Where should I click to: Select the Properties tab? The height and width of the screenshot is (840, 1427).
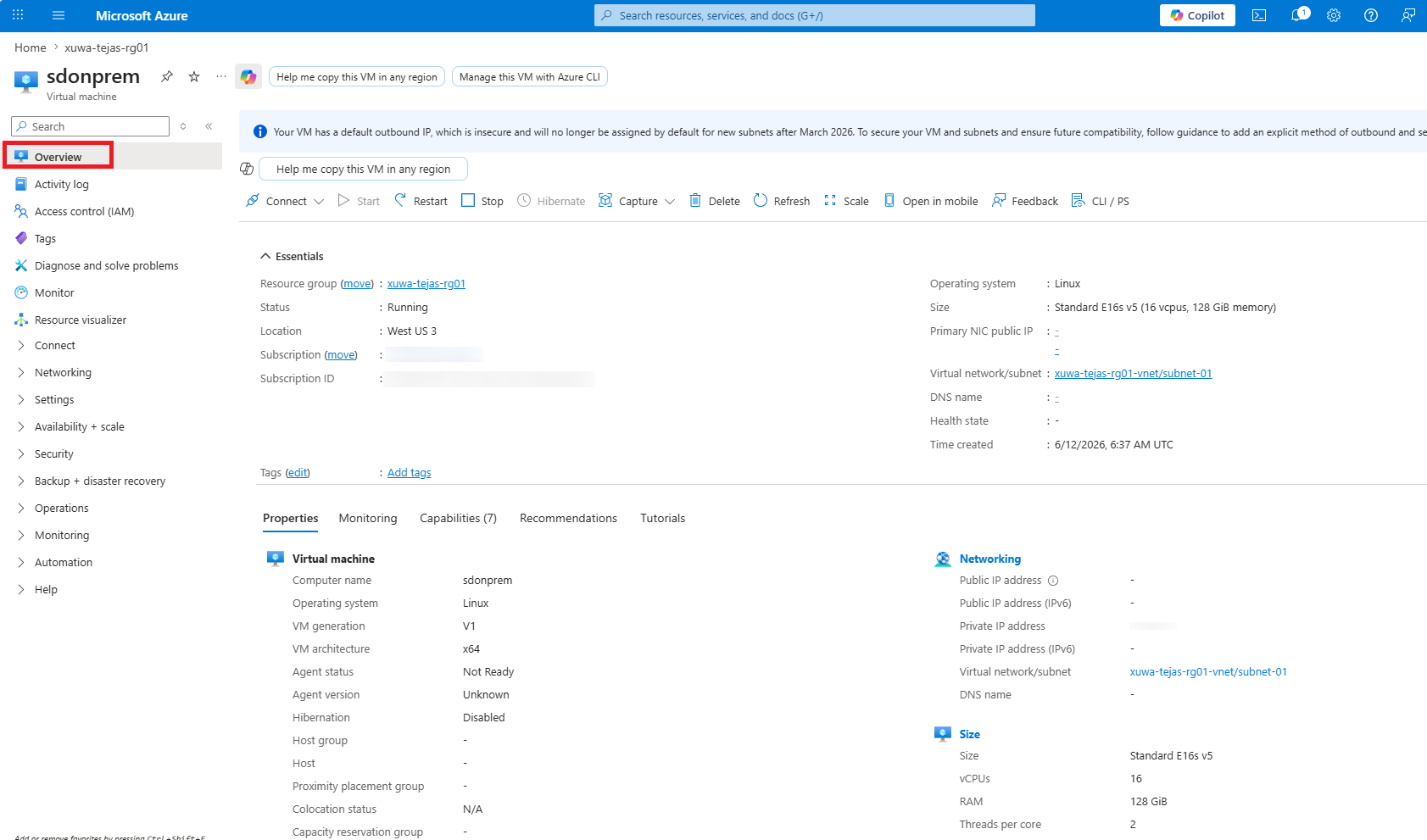tap(291, 519)
